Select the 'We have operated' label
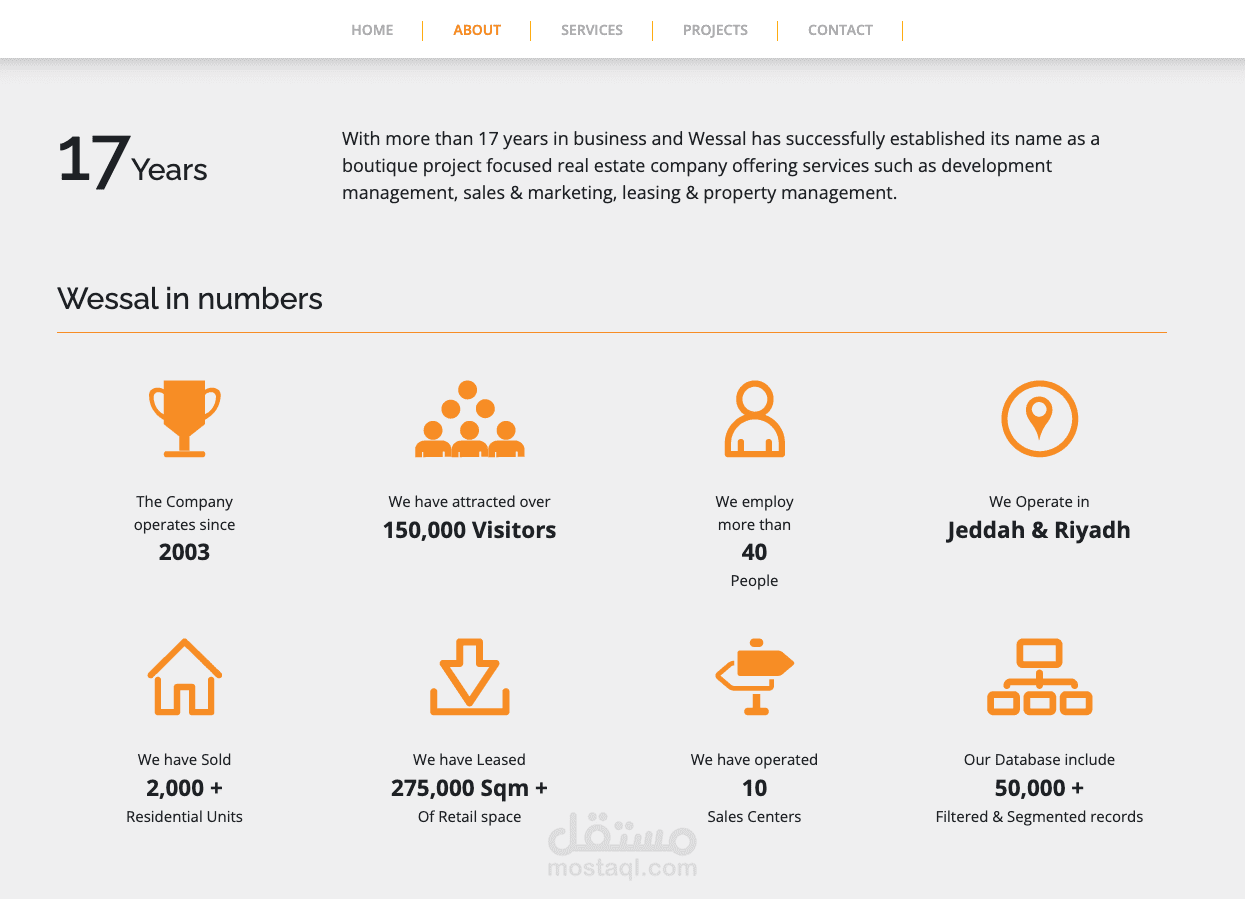Viewport: 1245px width, 899px height. (754, 760)
